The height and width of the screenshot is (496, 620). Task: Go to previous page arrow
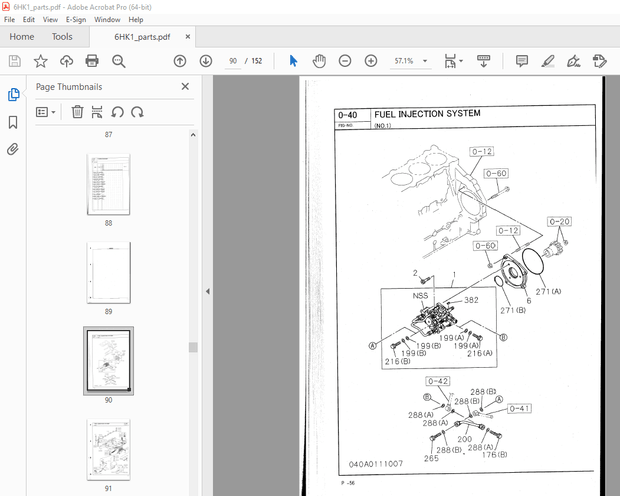click(180, 61)
